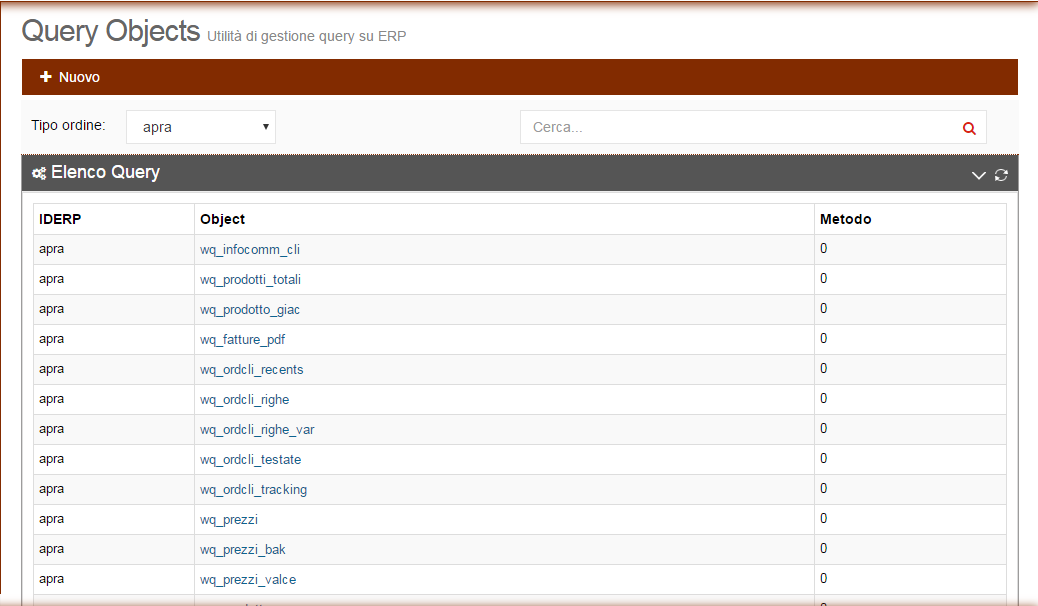1038x606 pixels.
Task: Click the refresh icon in Elenco Query header
Action: click(x=1001, y=175)
